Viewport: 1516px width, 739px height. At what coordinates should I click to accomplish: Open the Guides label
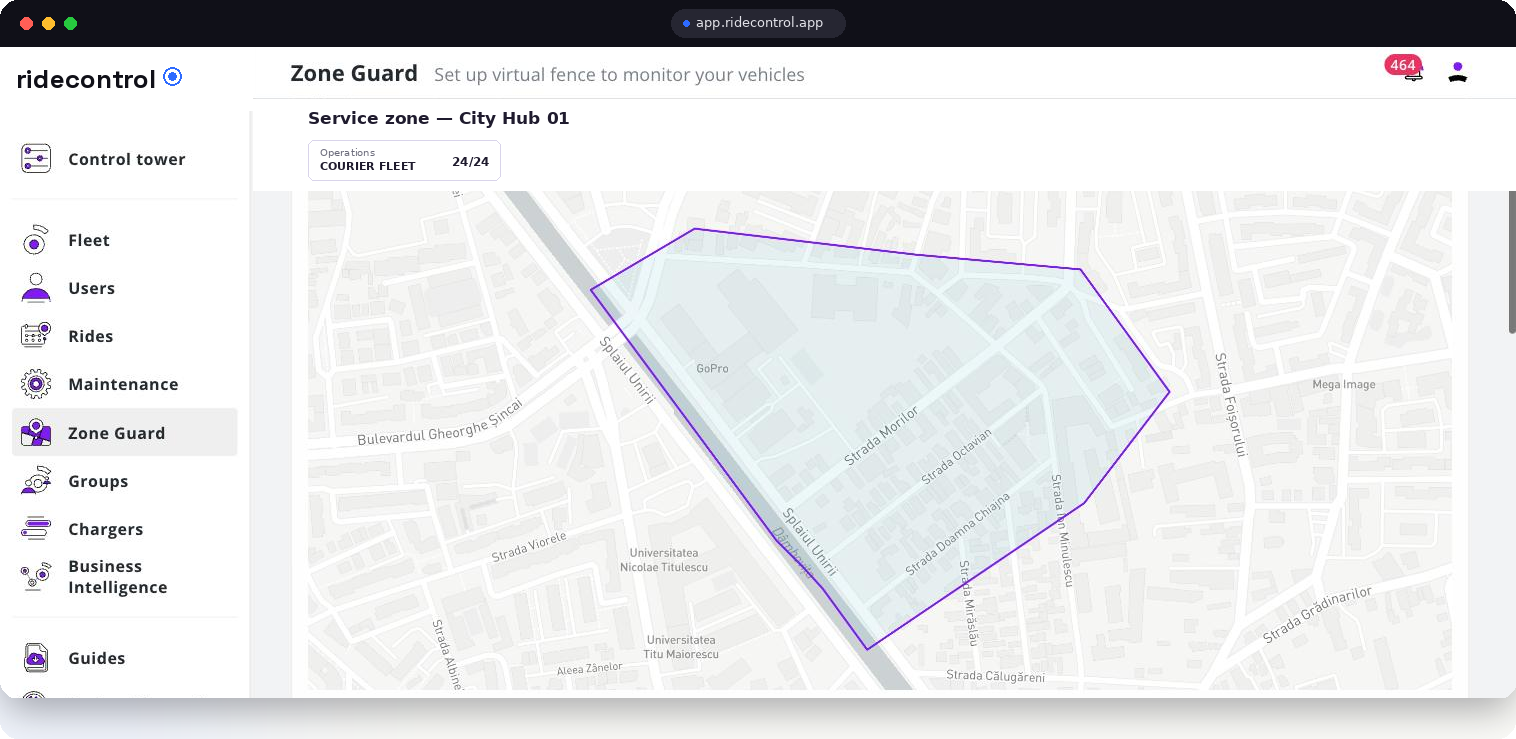[x=97, y=658]
